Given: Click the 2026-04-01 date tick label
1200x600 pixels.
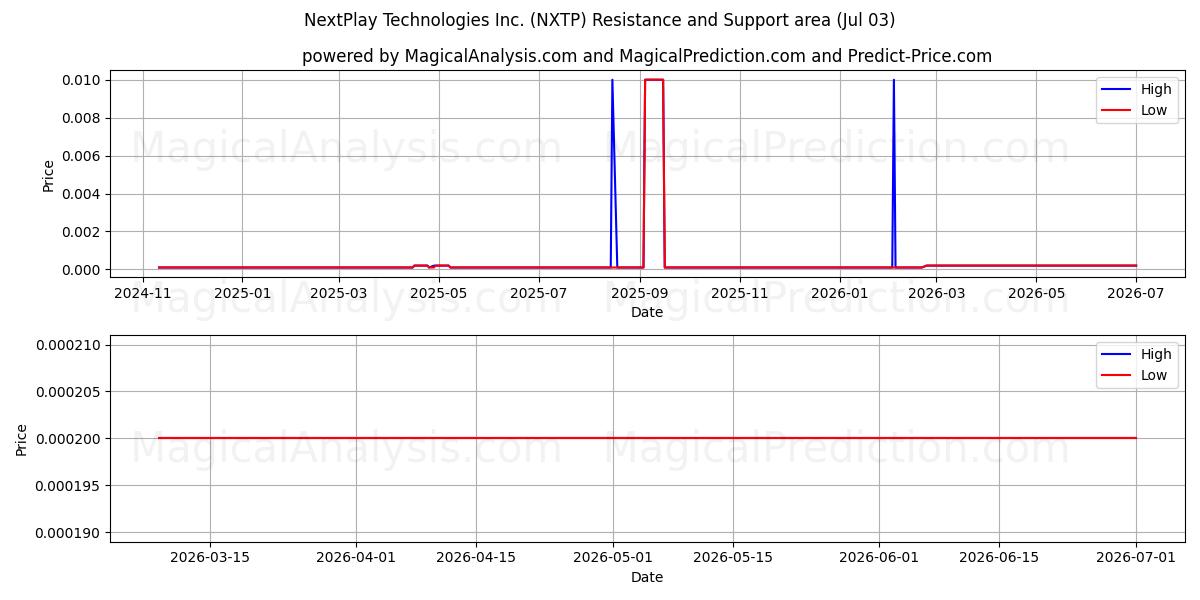Looking at the screenshot, I should [356, 558].
